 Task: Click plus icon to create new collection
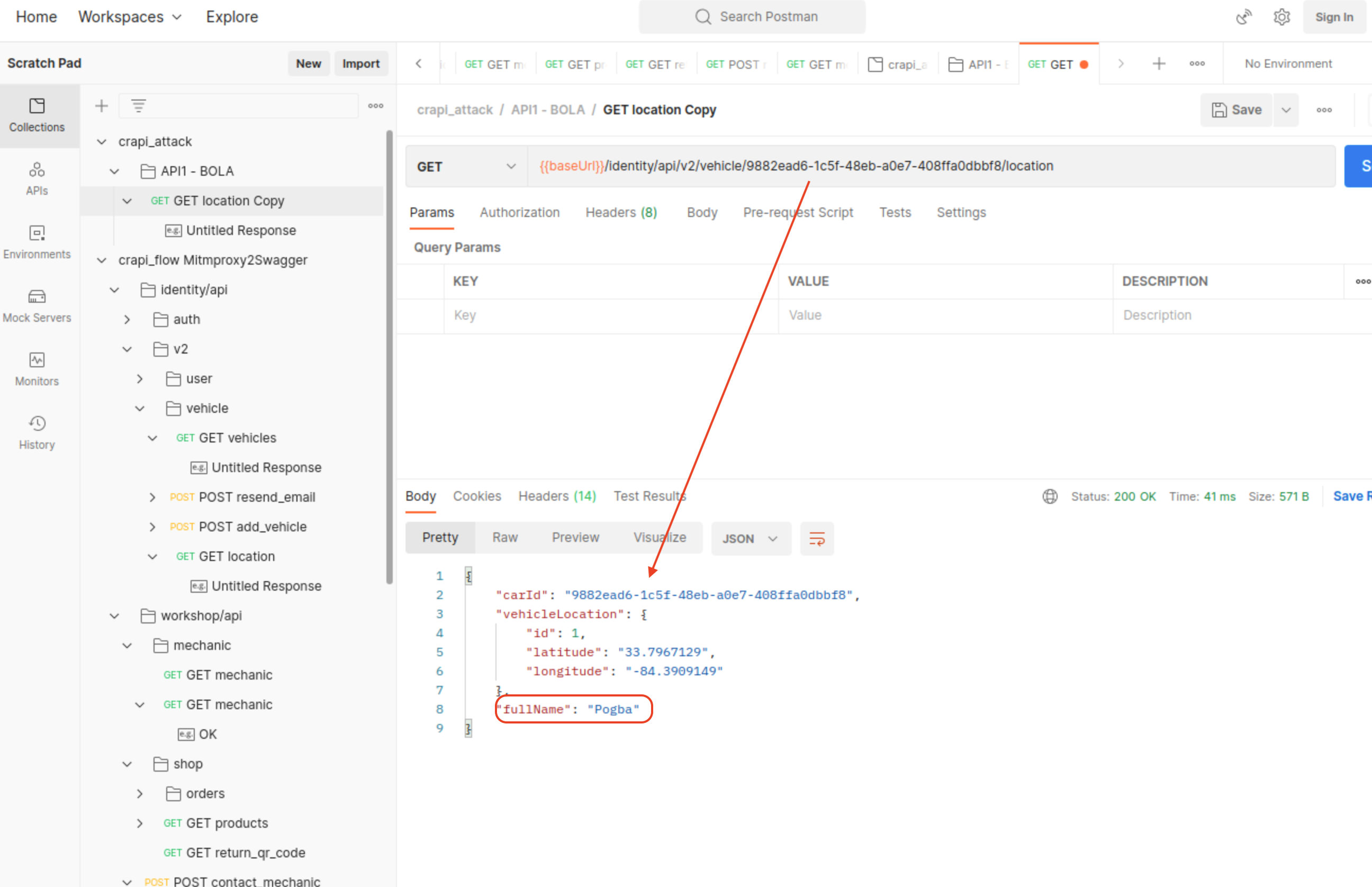(x=102, y=105)
